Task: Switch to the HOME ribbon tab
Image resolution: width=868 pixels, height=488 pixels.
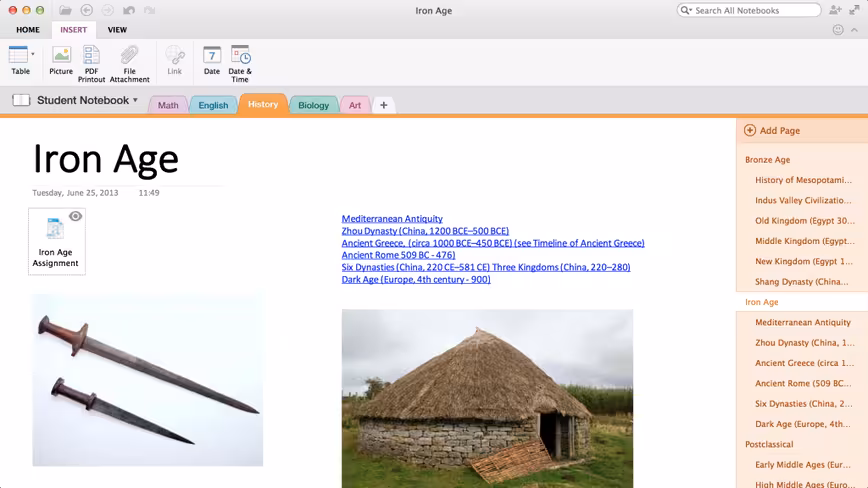Action: [28, 30]
